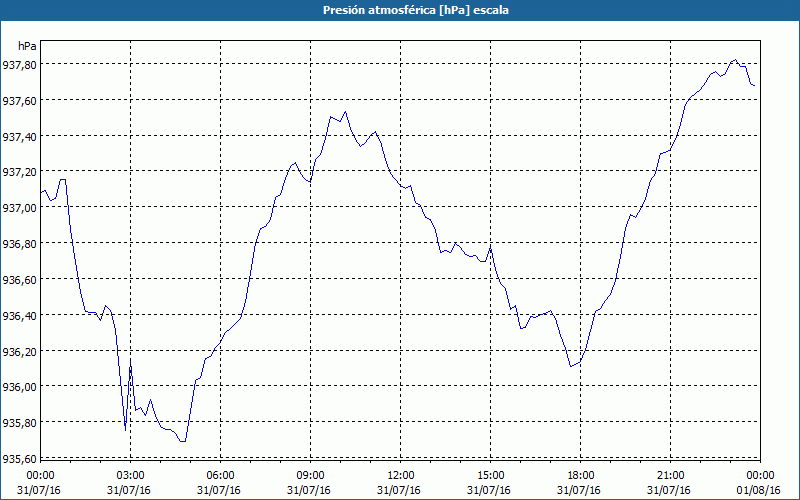Select the 06:00 time axis label
The image size is (800, 500).
(x=220, y=476)
